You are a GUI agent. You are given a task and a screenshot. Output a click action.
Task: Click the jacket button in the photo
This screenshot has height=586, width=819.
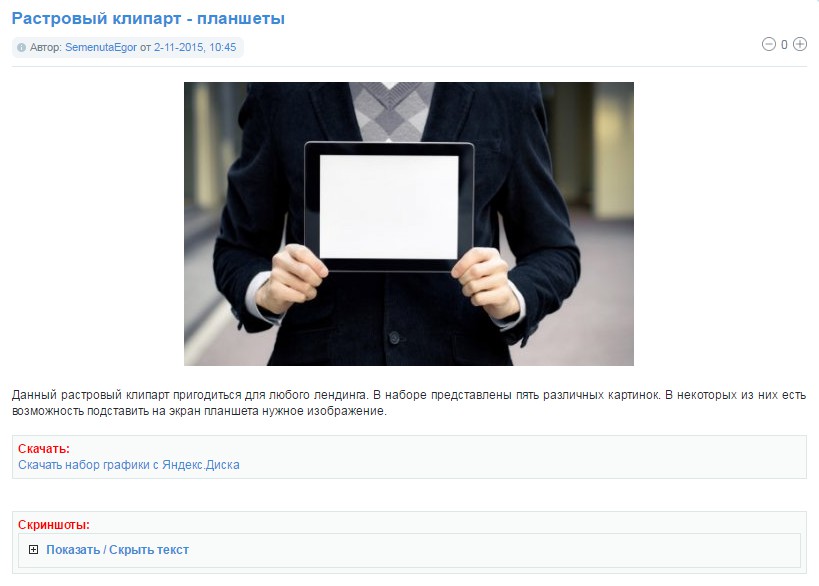coord(394,337)
